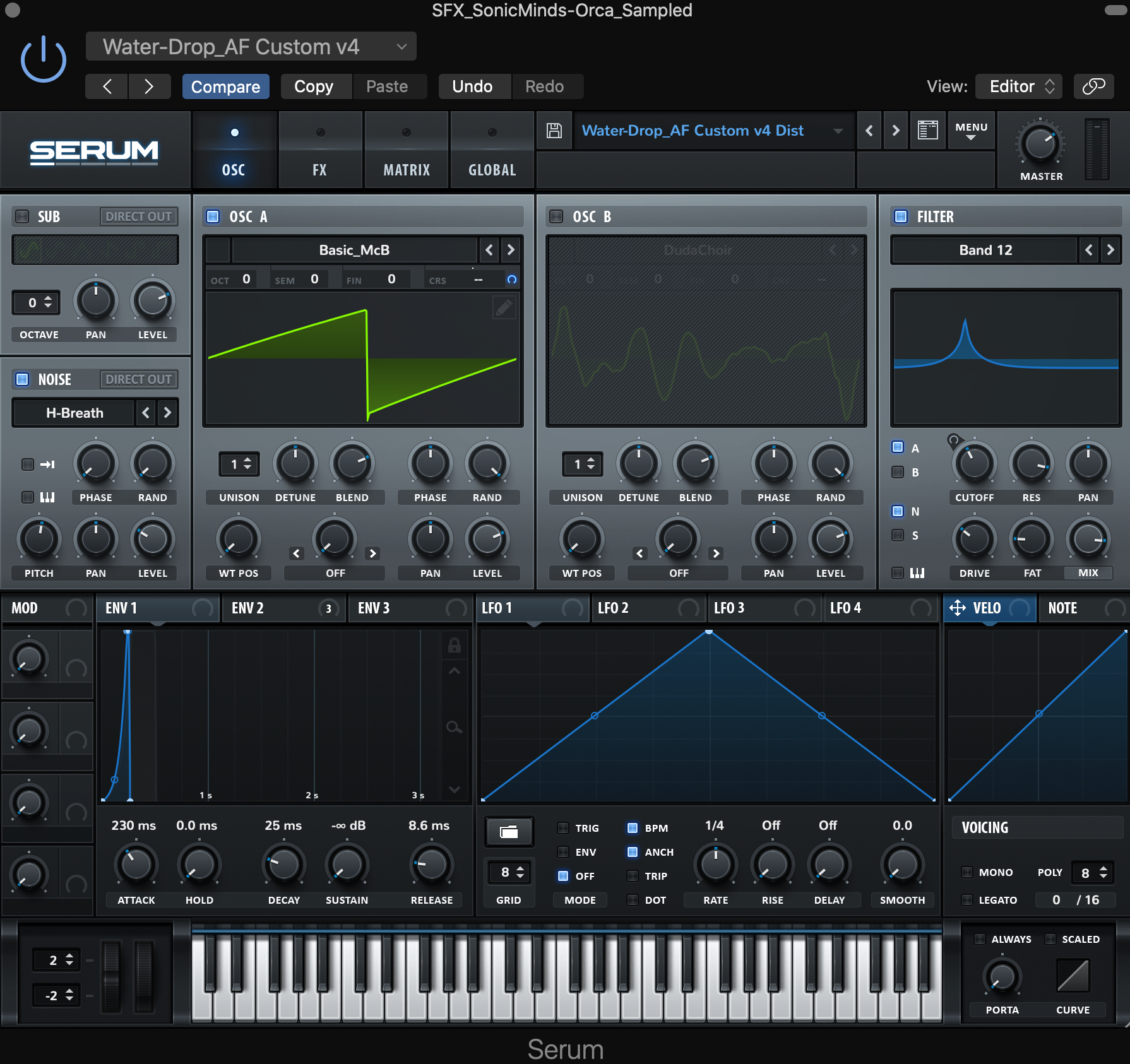Screen dimensions: 1130x1064
Task: Click the OSC A wavetable edit pencil
Action: [504, 307]
